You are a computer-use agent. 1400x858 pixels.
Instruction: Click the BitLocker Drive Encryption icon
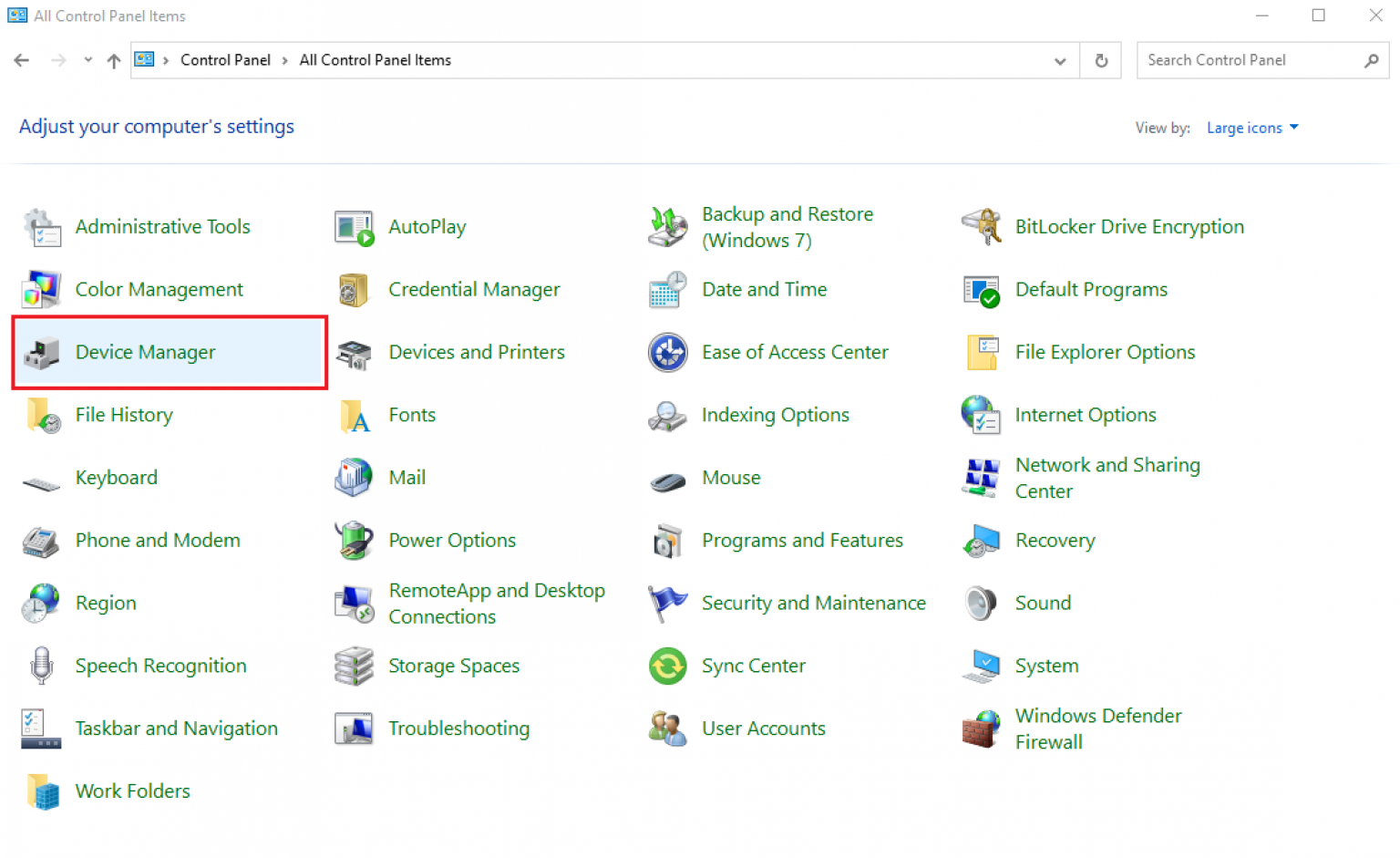pos(981,227)
